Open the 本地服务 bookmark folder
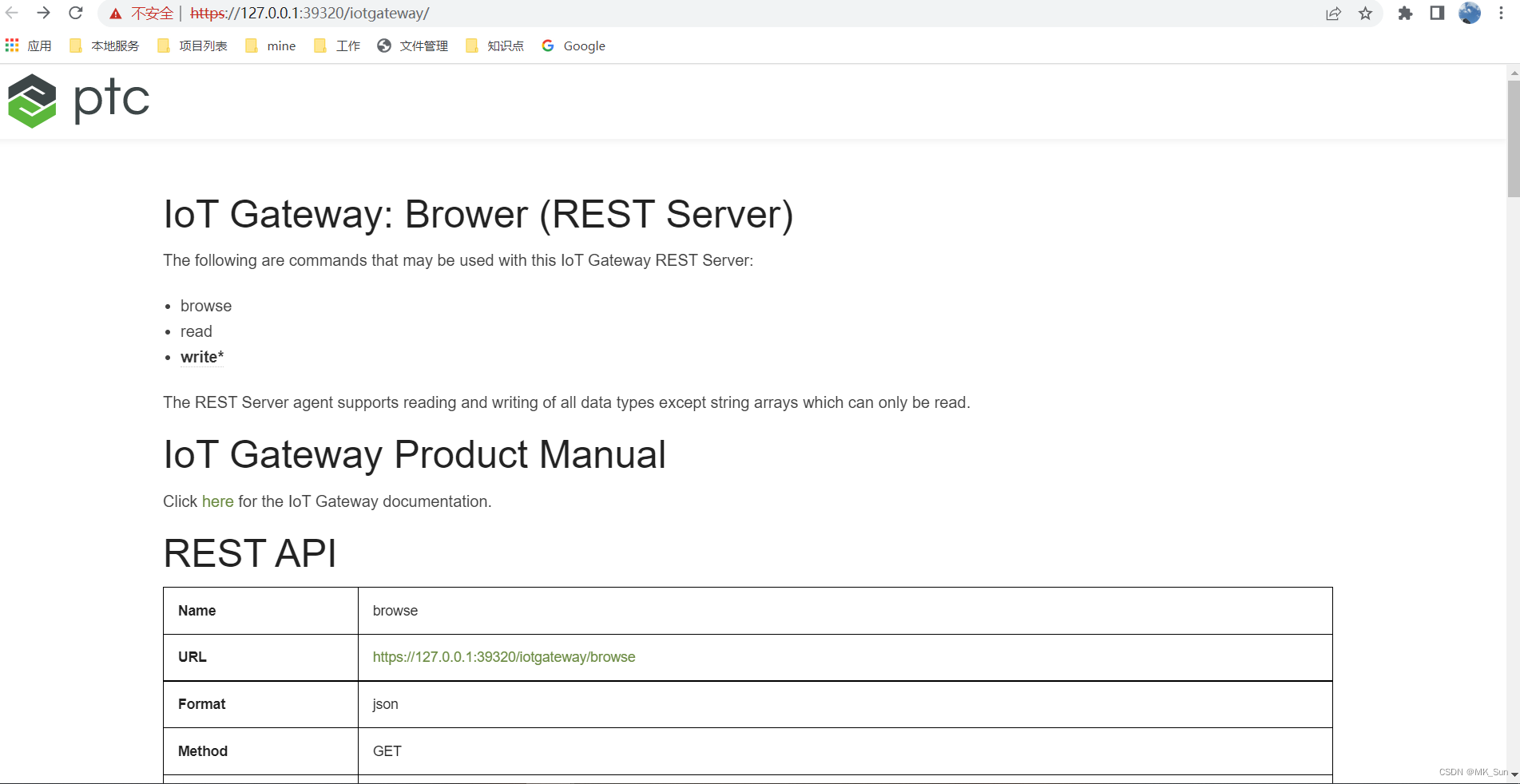This screenshot has width=1520, height=784. [105, 46]
